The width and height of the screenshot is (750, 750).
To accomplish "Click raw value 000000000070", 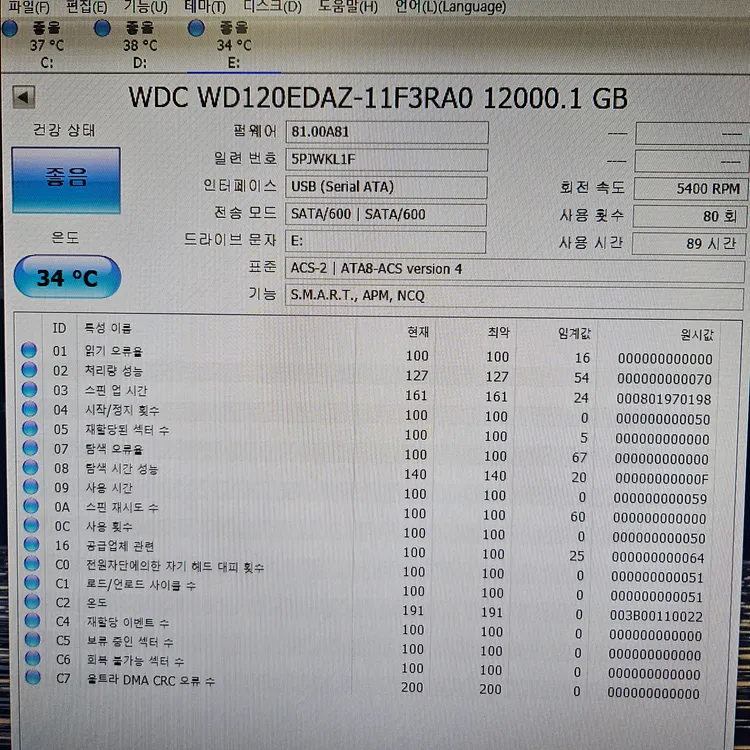I will coord(664,379).
